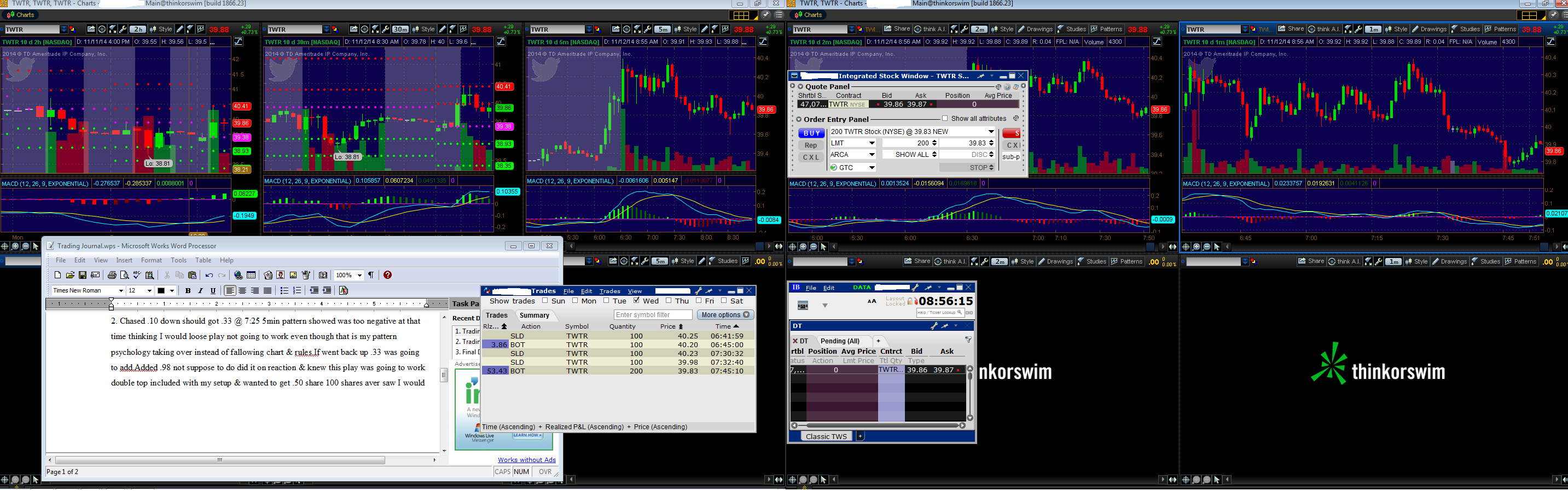
Task: Print the Trading Journal document
Action: tap(112, 276)
